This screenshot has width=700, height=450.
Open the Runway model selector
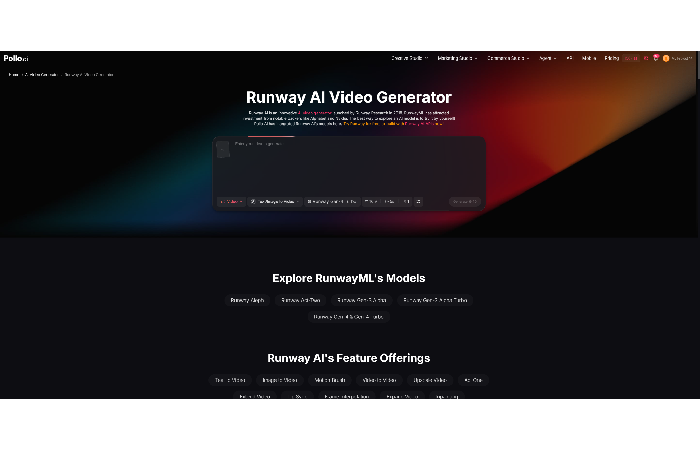332,202
